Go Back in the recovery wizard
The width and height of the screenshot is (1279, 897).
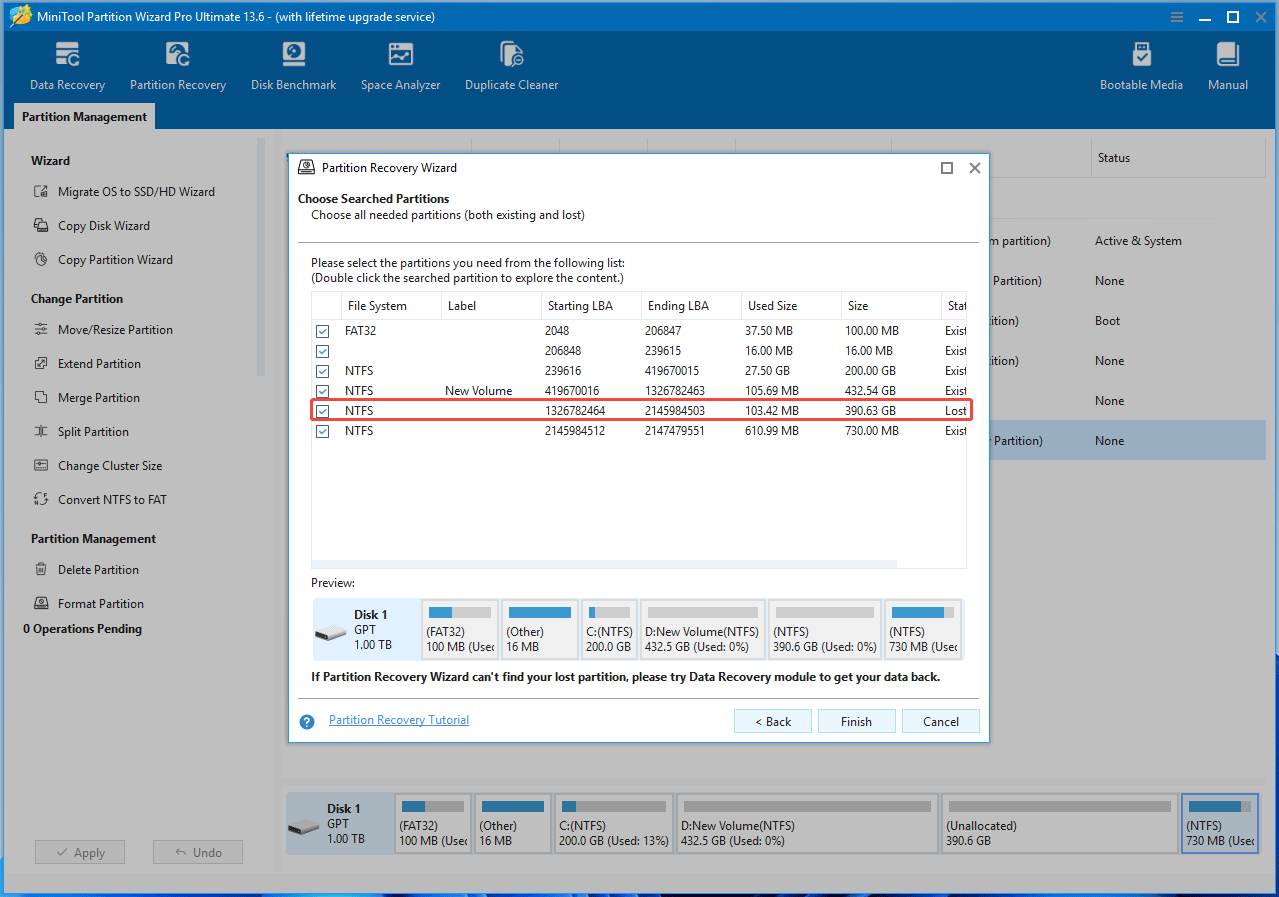pyautogui.click(x=773, y=722)
